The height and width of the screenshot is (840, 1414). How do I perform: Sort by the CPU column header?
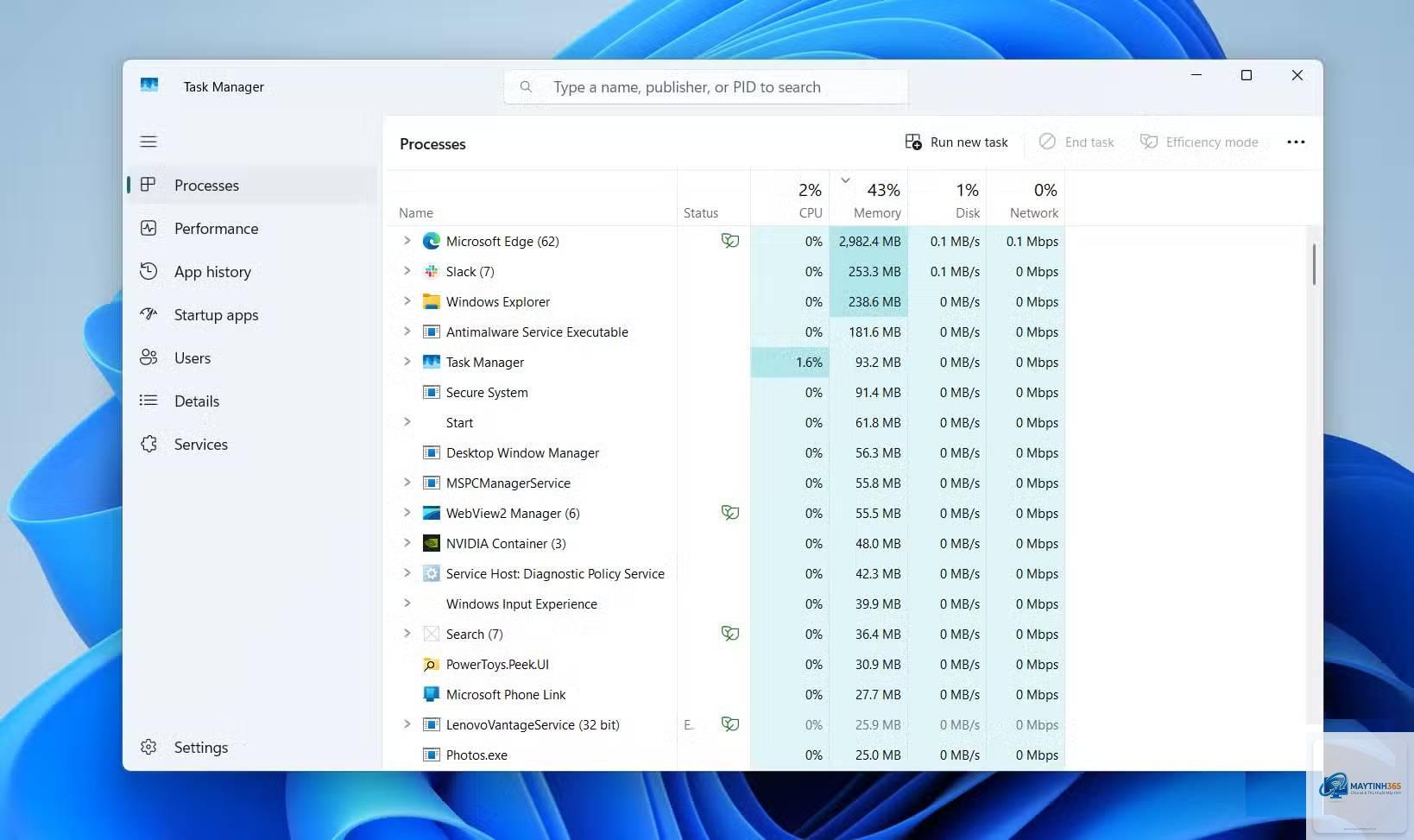click(790, 198)
